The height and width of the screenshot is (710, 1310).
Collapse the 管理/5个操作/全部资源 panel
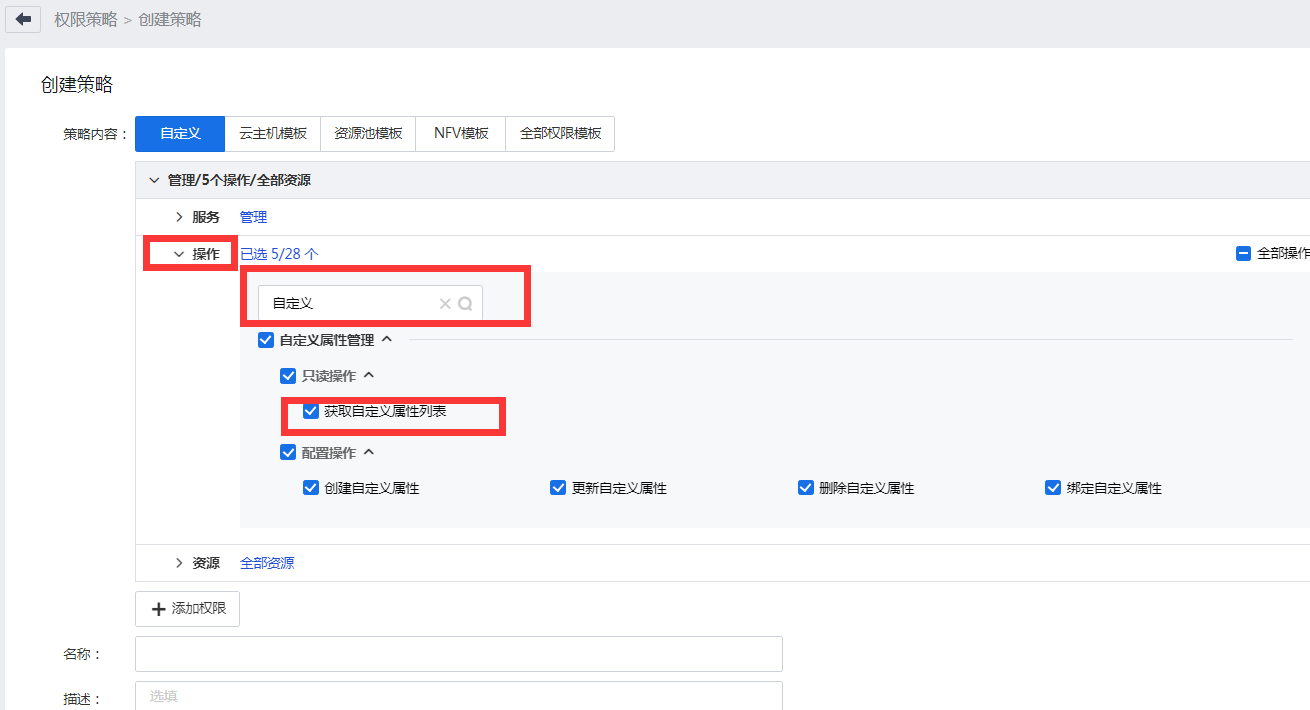coord(154,180)
